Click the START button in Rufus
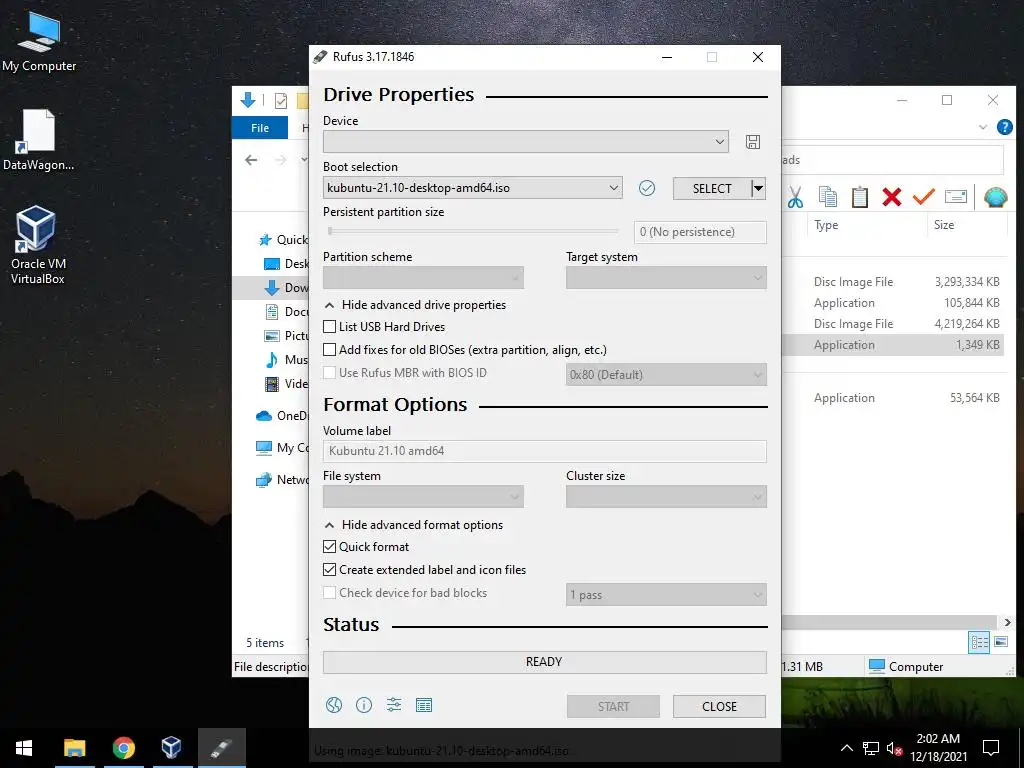The width and height of the screenshot is (1024, 768). (x=613, y=707)
